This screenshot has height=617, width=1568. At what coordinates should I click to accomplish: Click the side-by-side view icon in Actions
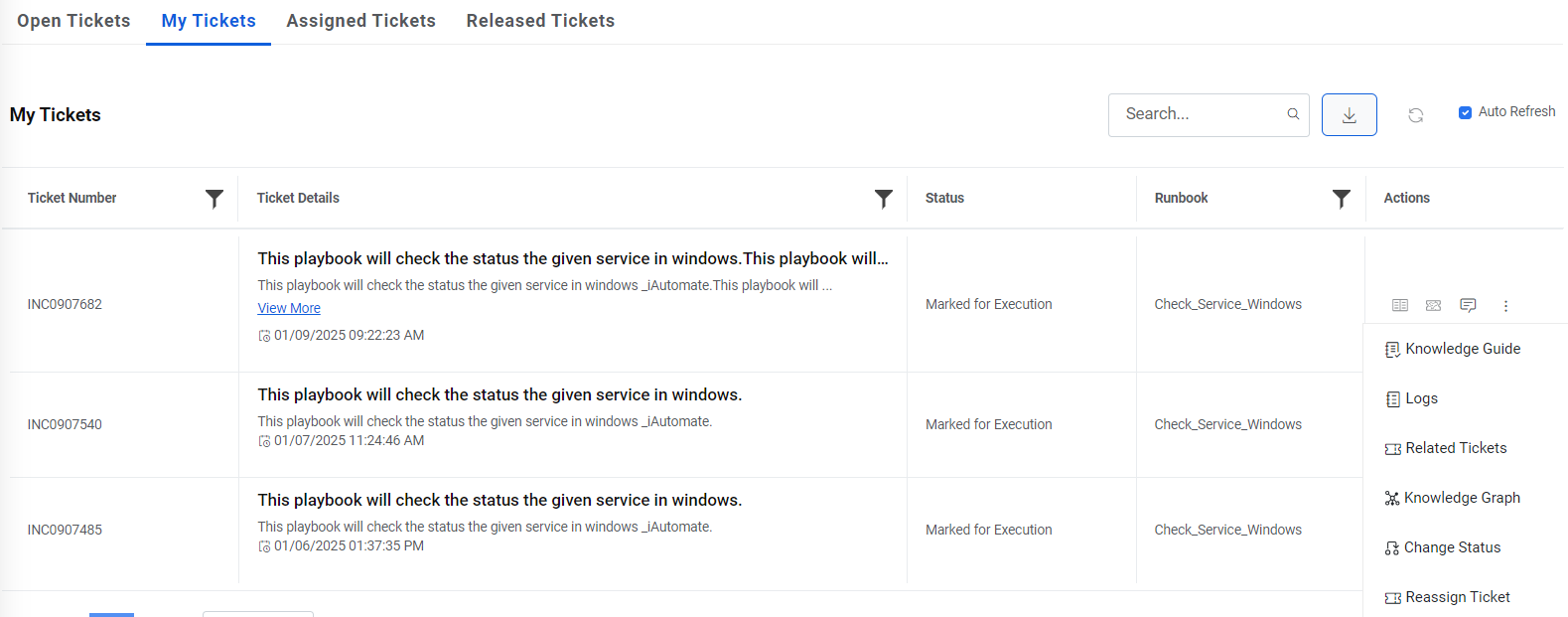coord(1400,305)
